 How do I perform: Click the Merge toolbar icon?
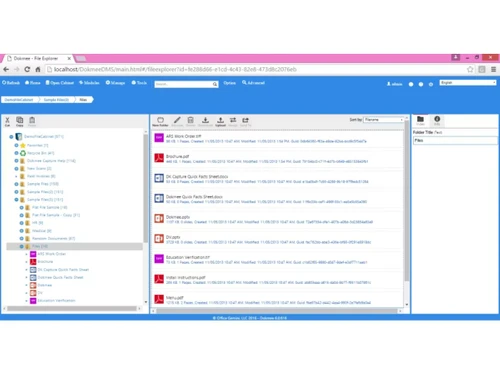pos(233,121)
